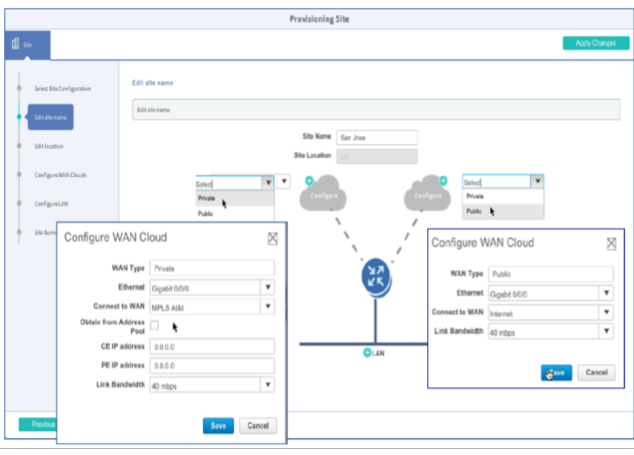This screenshot has height=455, width=634.
Task: Save the Private WAN Cloud settings
Action: (217, 425)
